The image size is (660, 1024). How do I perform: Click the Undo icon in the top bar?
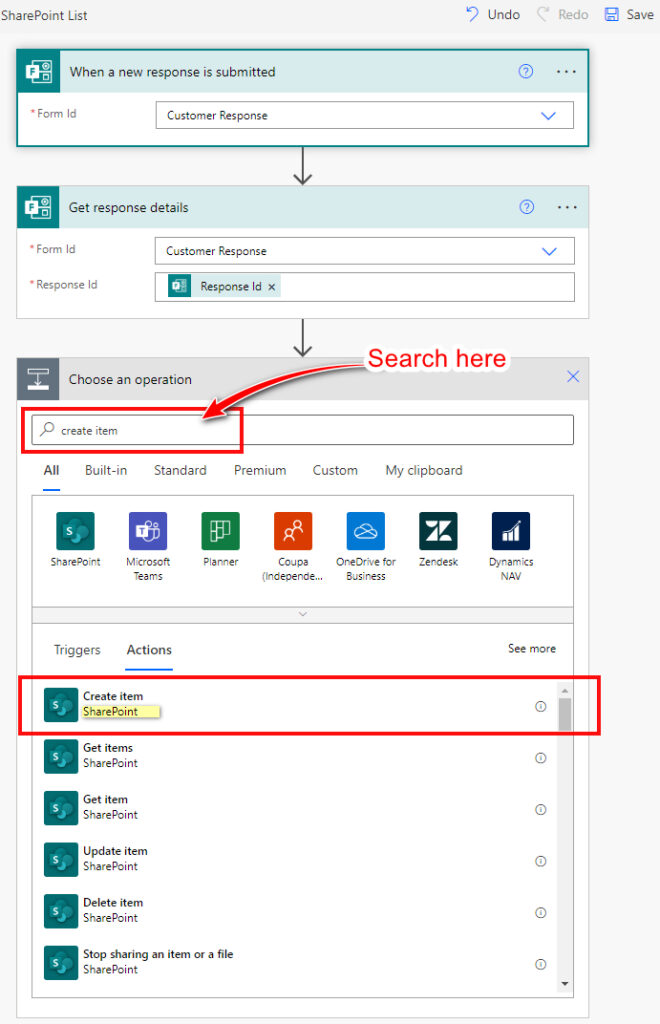coord(472,14)
